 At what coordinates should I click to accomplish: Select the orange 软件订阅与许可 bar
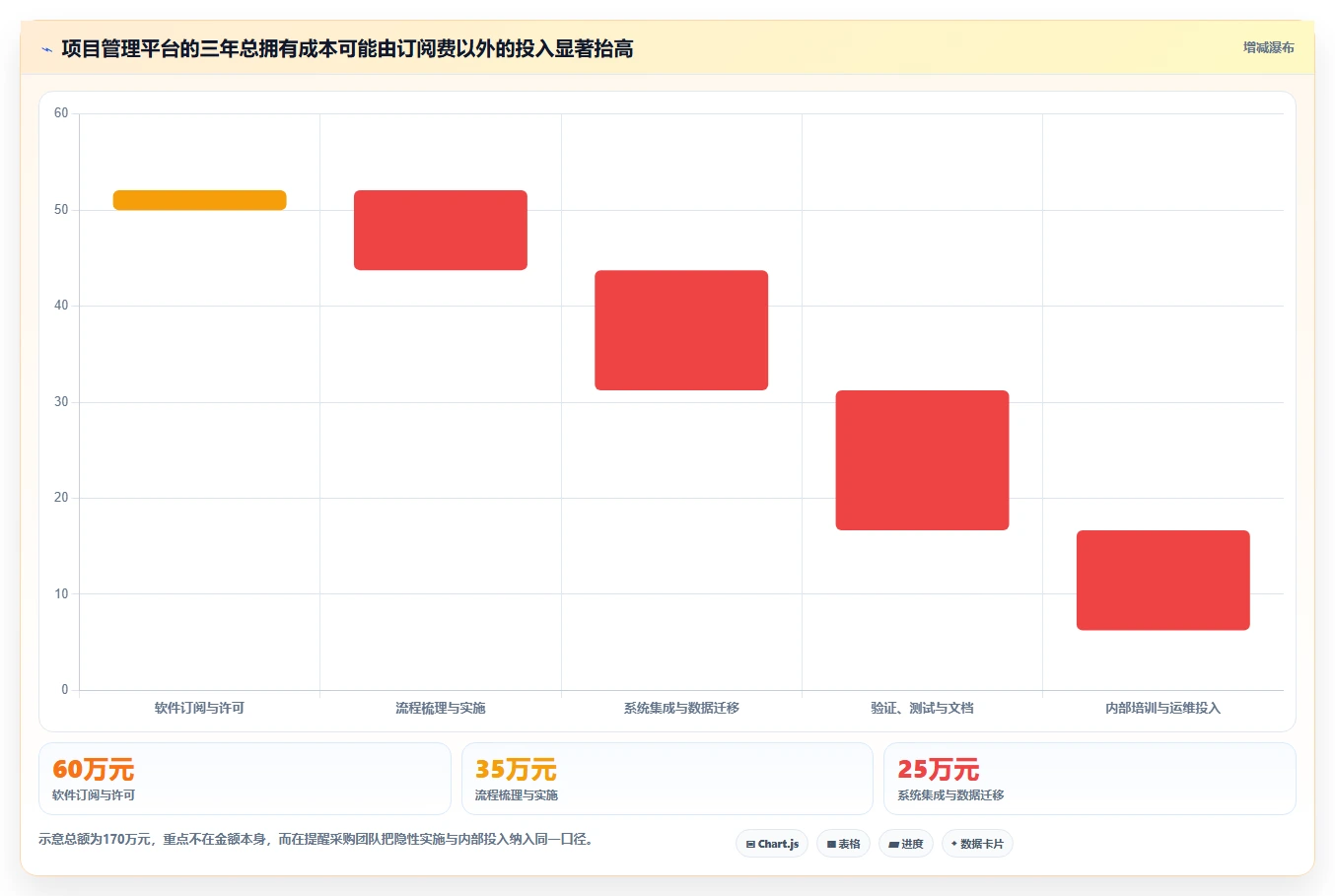[200, 200]
